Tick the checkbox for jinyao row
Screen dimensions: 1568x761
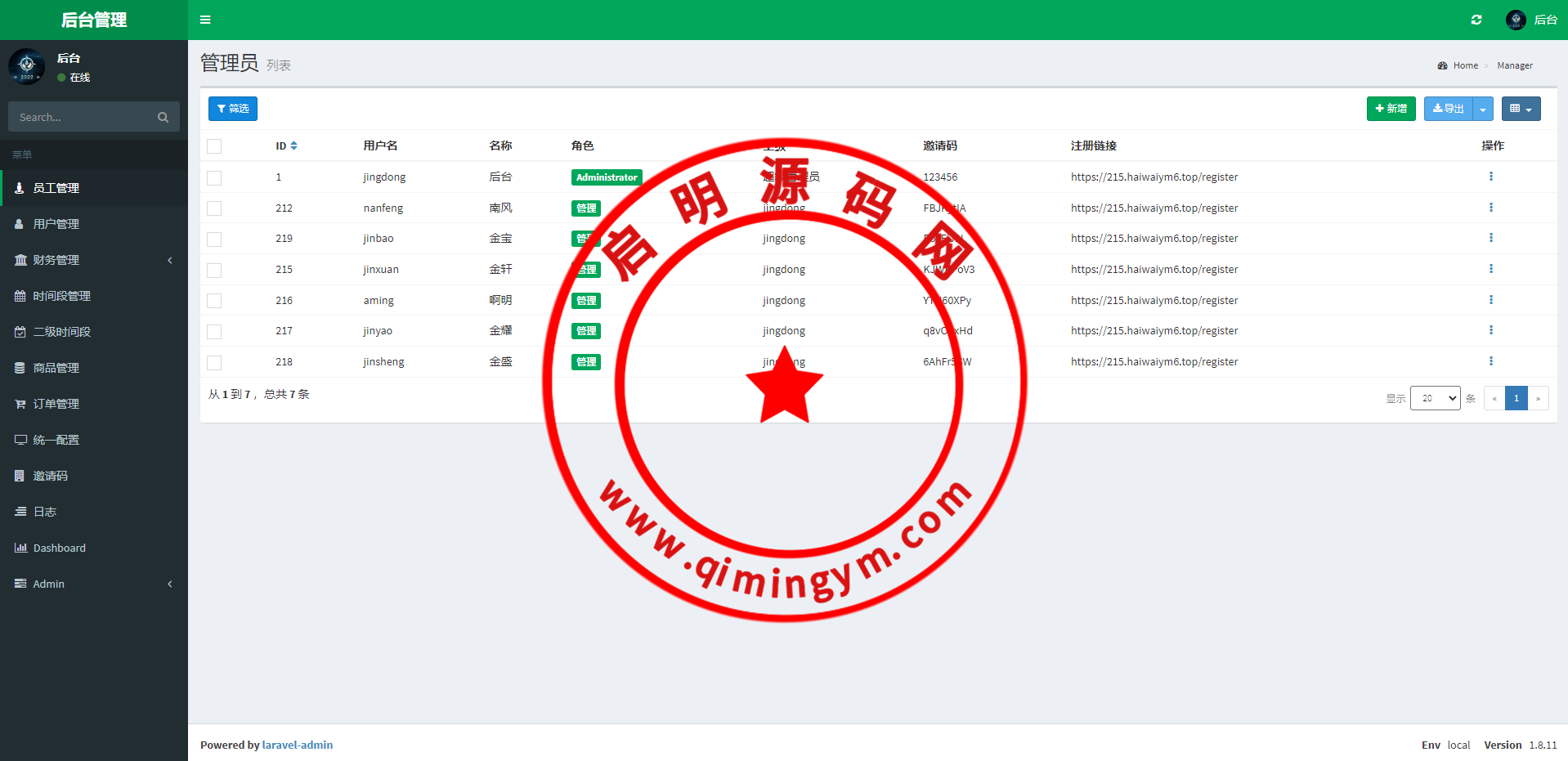click(214, 331)
